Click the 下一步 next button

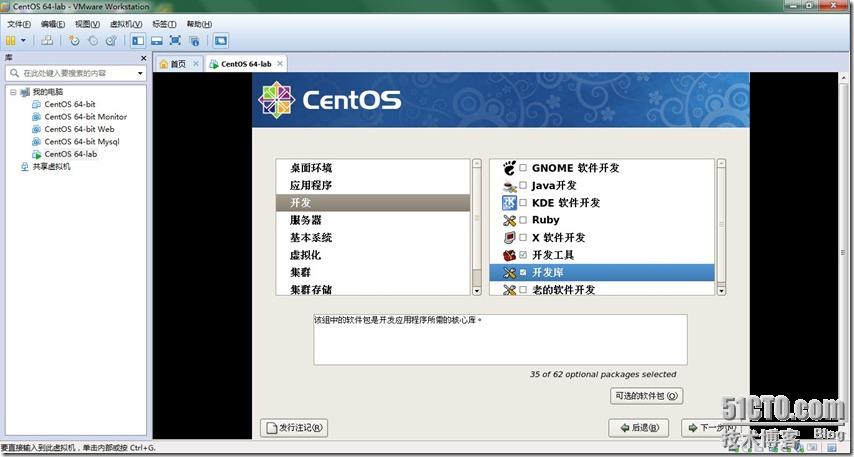pyautogui.click(x=713, y=428)
